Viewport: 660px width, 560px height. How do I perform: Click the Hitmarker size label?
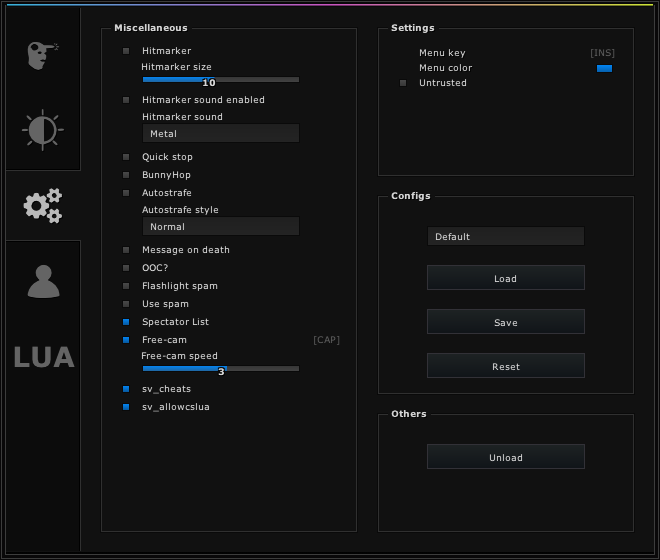pos(176,67)
